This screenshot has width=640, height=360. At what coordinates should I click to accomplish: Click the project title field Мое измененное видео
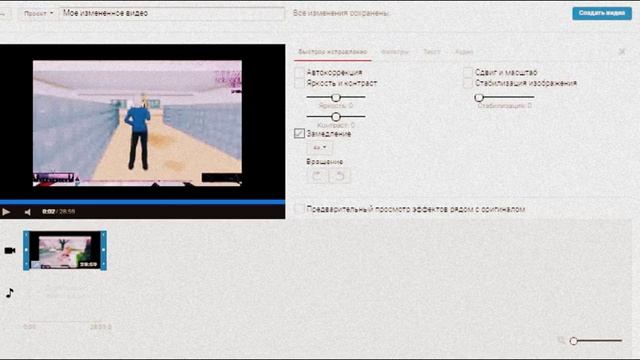tap(172, 13)
